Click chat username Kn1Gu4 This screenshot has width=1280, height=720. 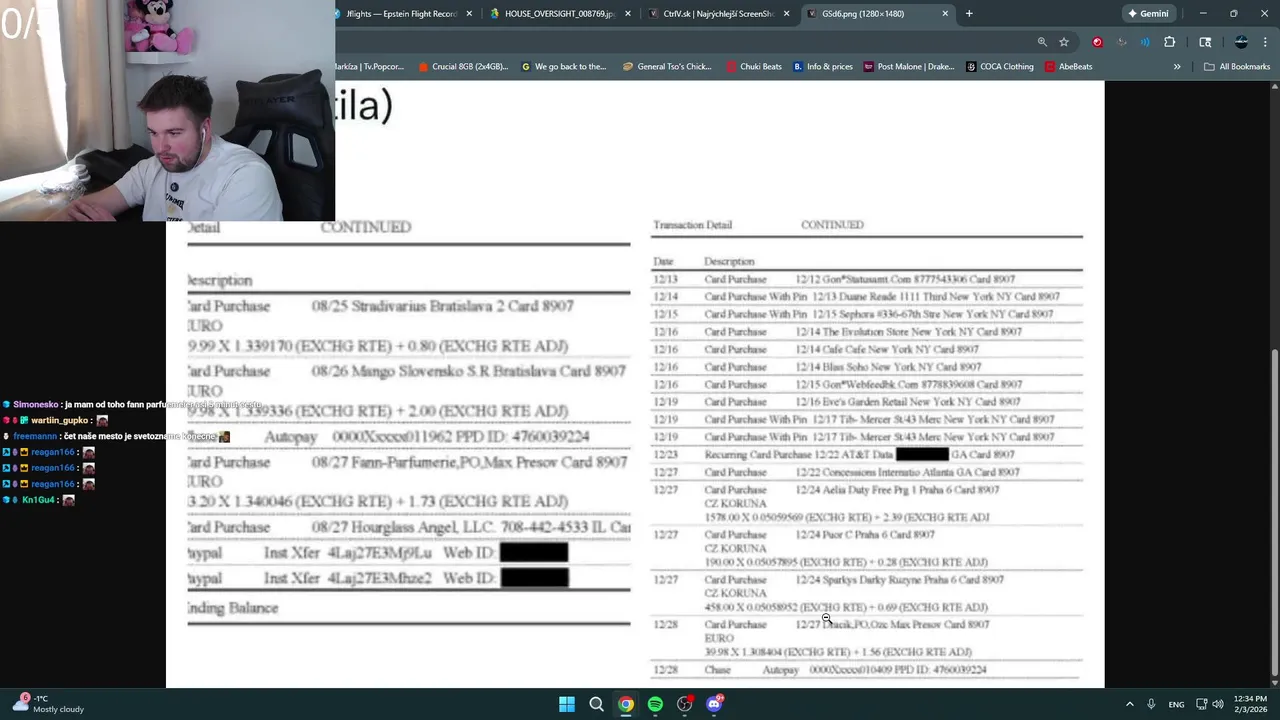38,500
